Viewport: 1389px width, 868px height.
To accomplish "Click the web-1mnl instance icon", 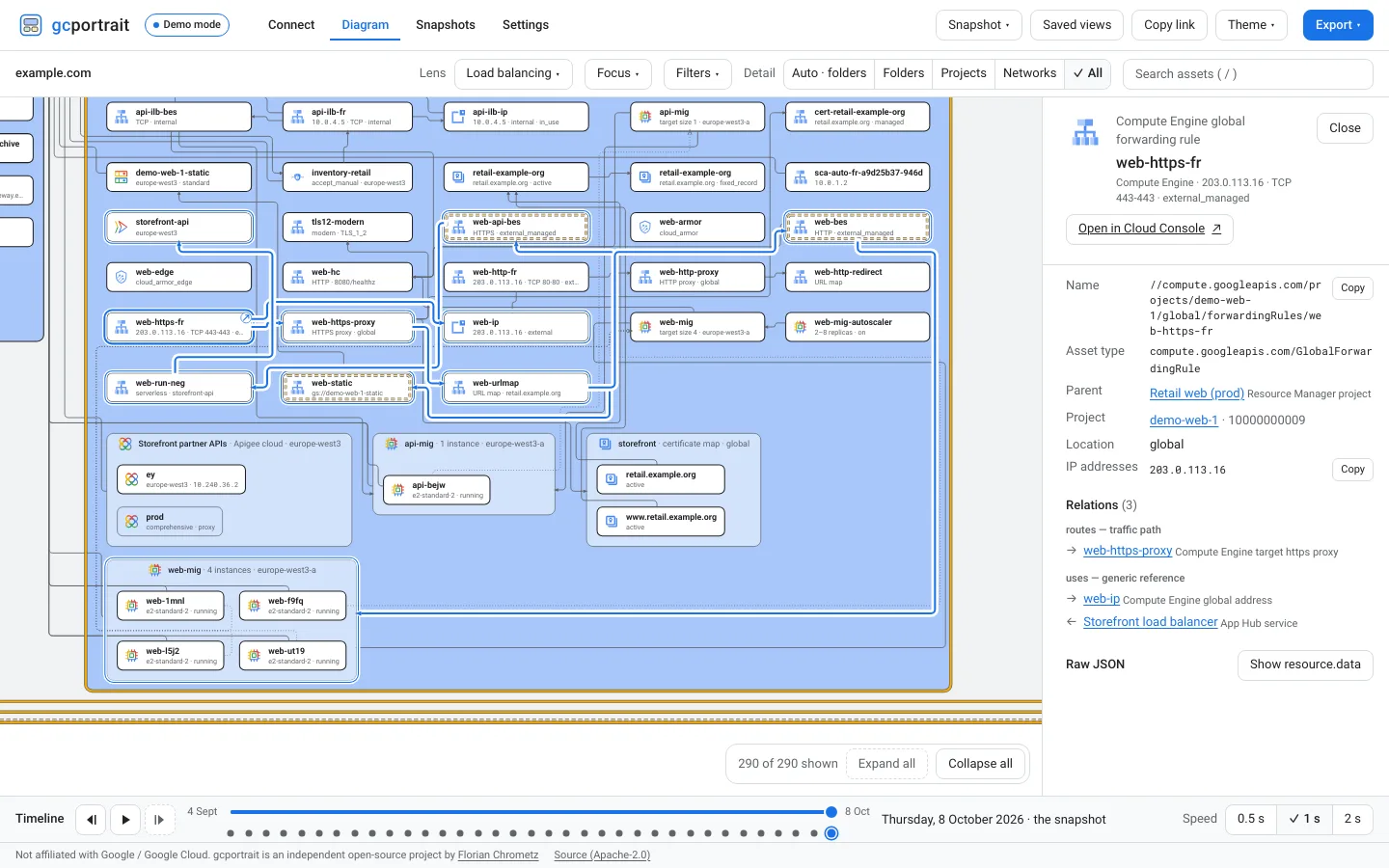I will pyautogui.click(x=132, y=606).
